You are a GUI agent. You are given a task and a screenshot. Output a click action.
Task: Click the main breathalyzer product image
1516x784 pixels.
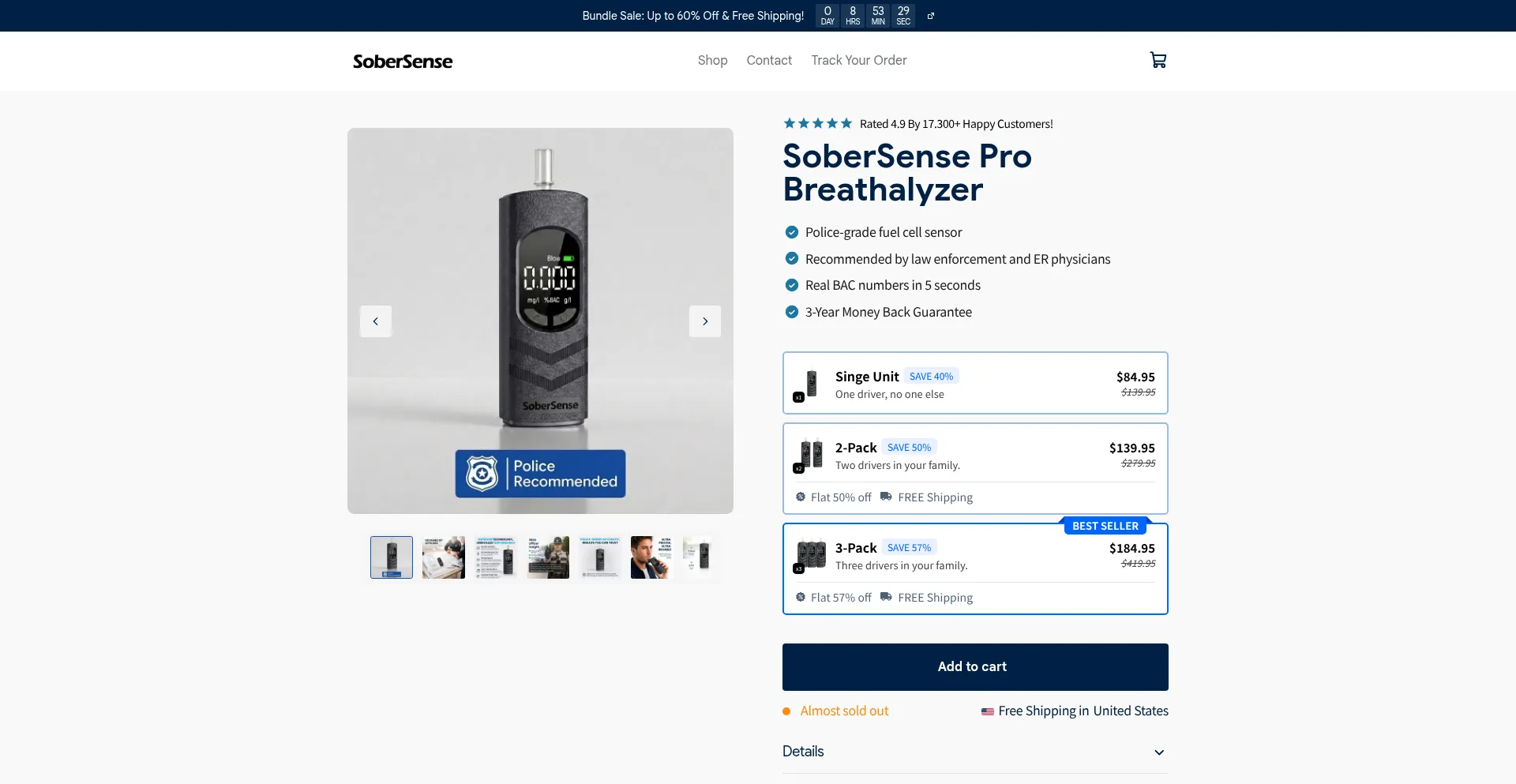[540, 321]
